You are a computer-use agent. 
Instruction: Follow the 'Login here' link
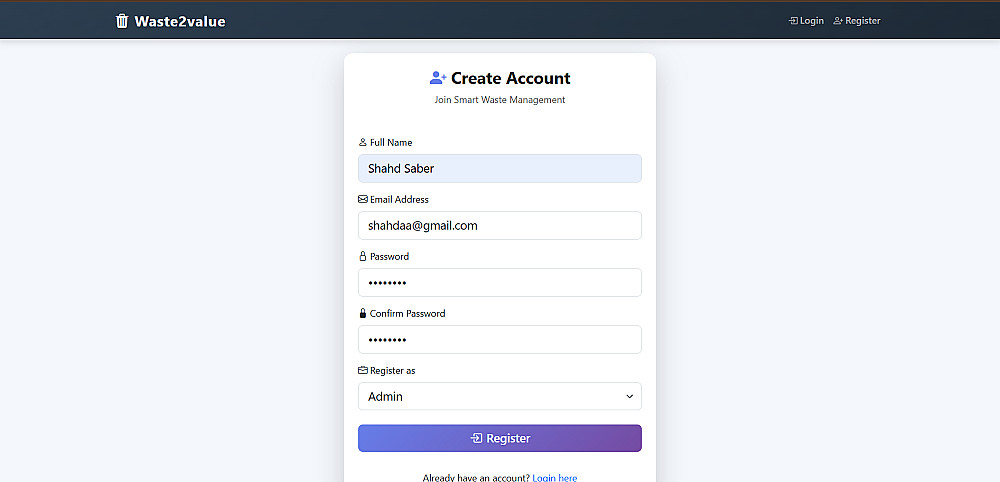554,478
